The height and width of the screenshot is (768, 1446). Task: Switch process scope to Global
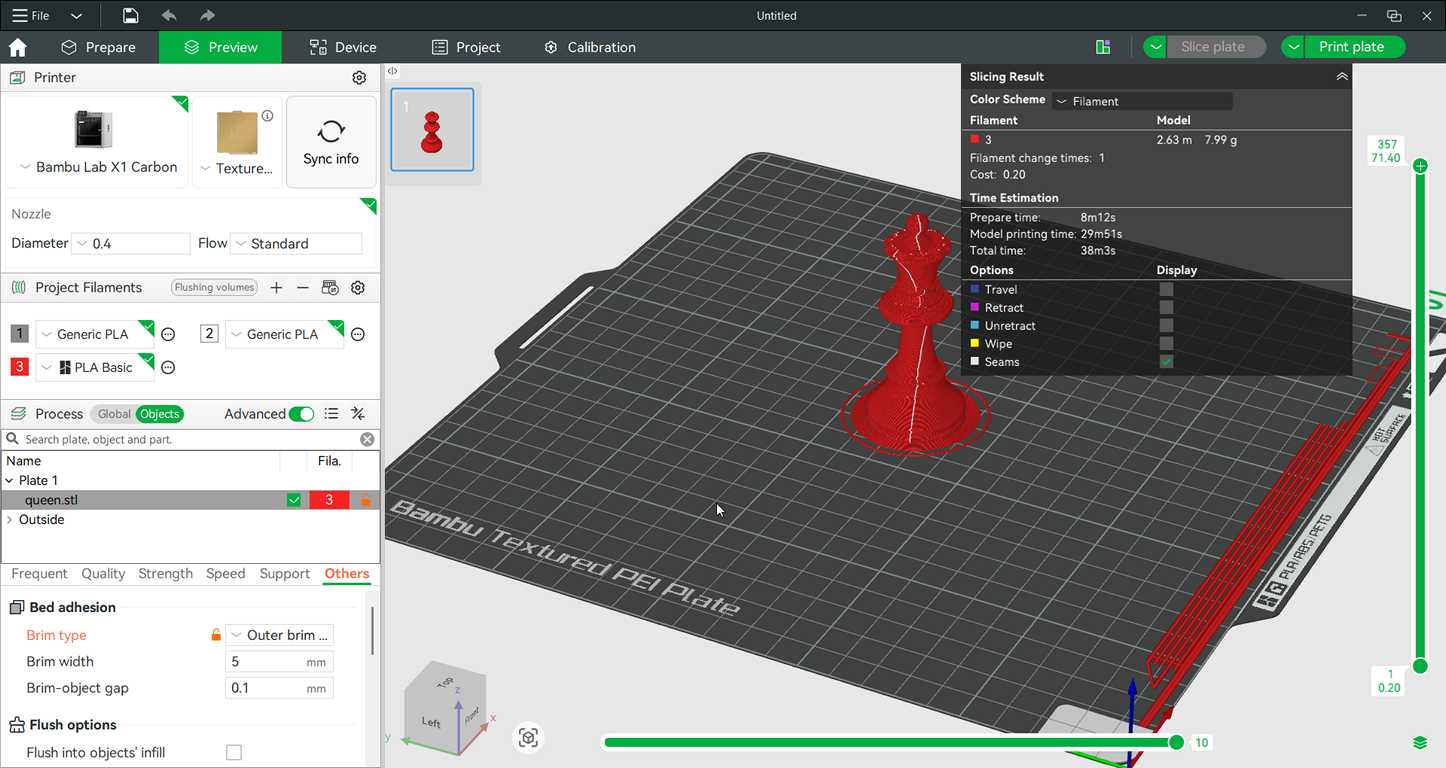click(114, 414)
